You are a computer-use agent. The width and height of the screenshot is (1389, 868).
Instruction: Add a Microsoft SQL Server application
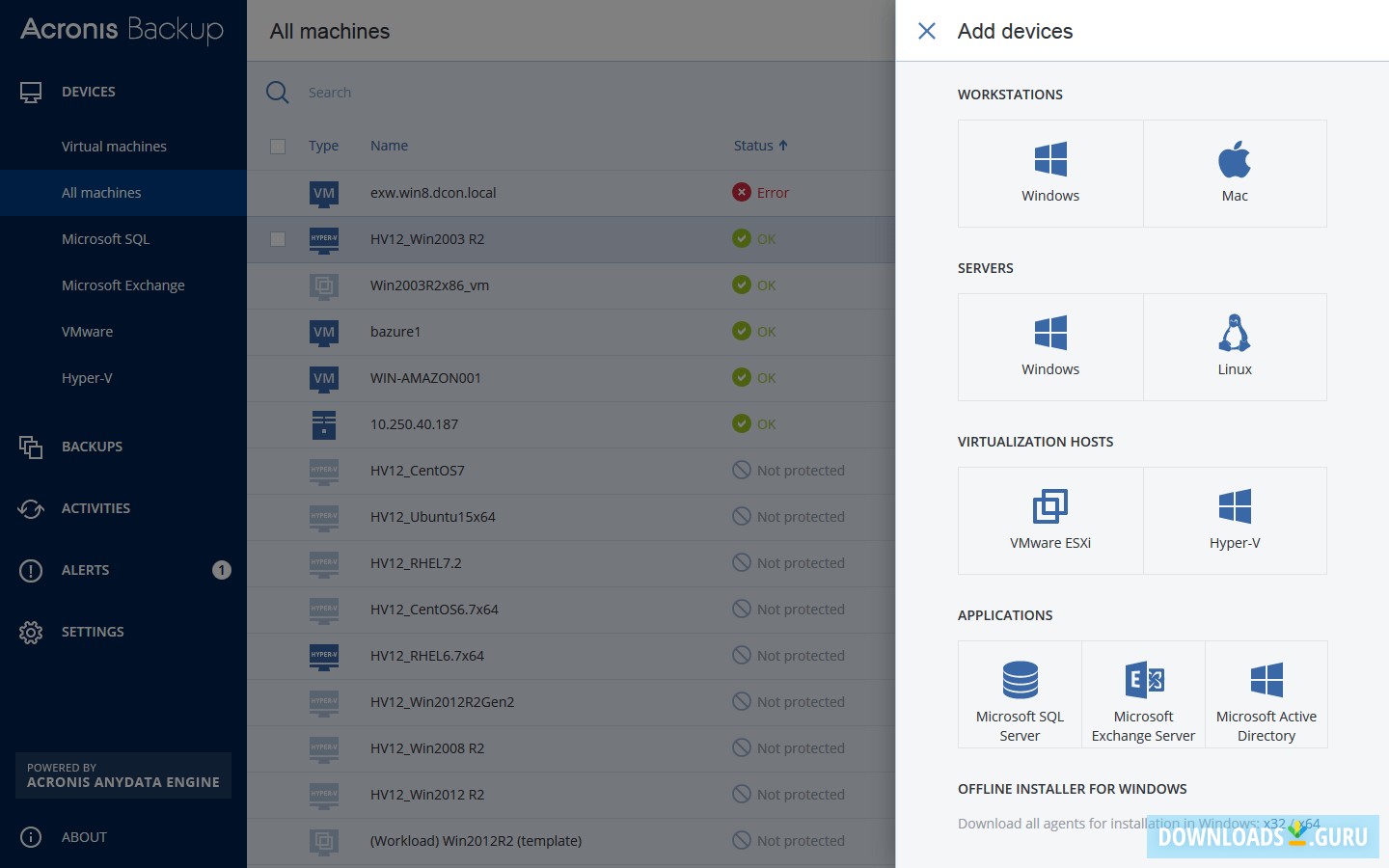[1020, 694]
